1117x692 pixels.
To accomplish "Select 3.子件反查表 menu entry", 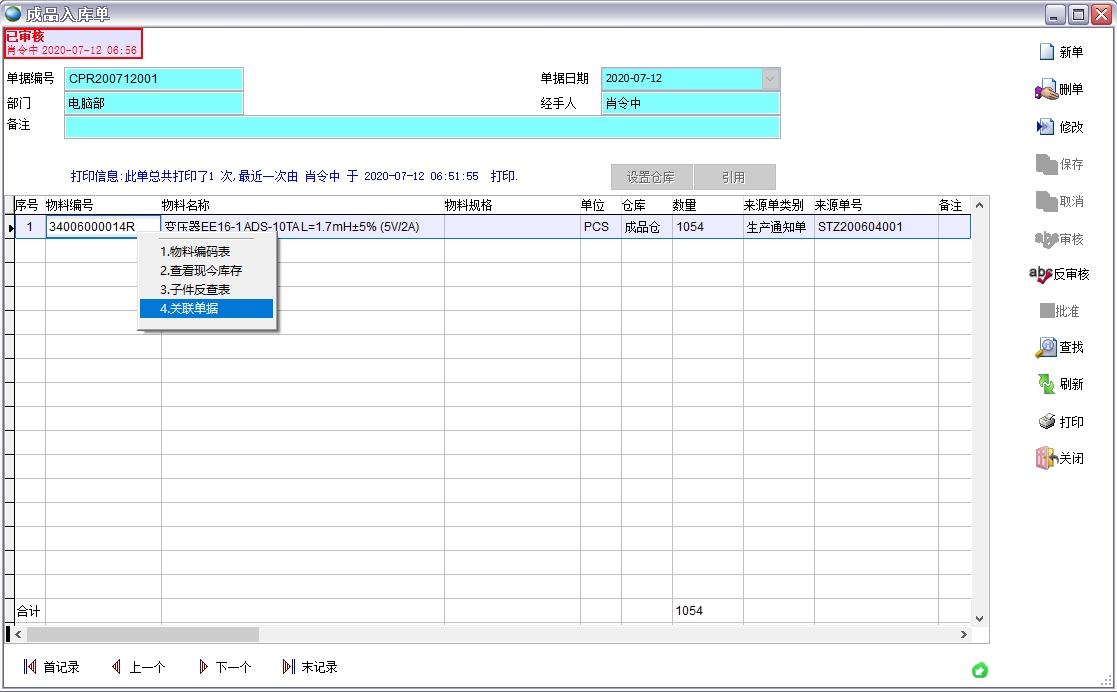I will click(206, 290).
